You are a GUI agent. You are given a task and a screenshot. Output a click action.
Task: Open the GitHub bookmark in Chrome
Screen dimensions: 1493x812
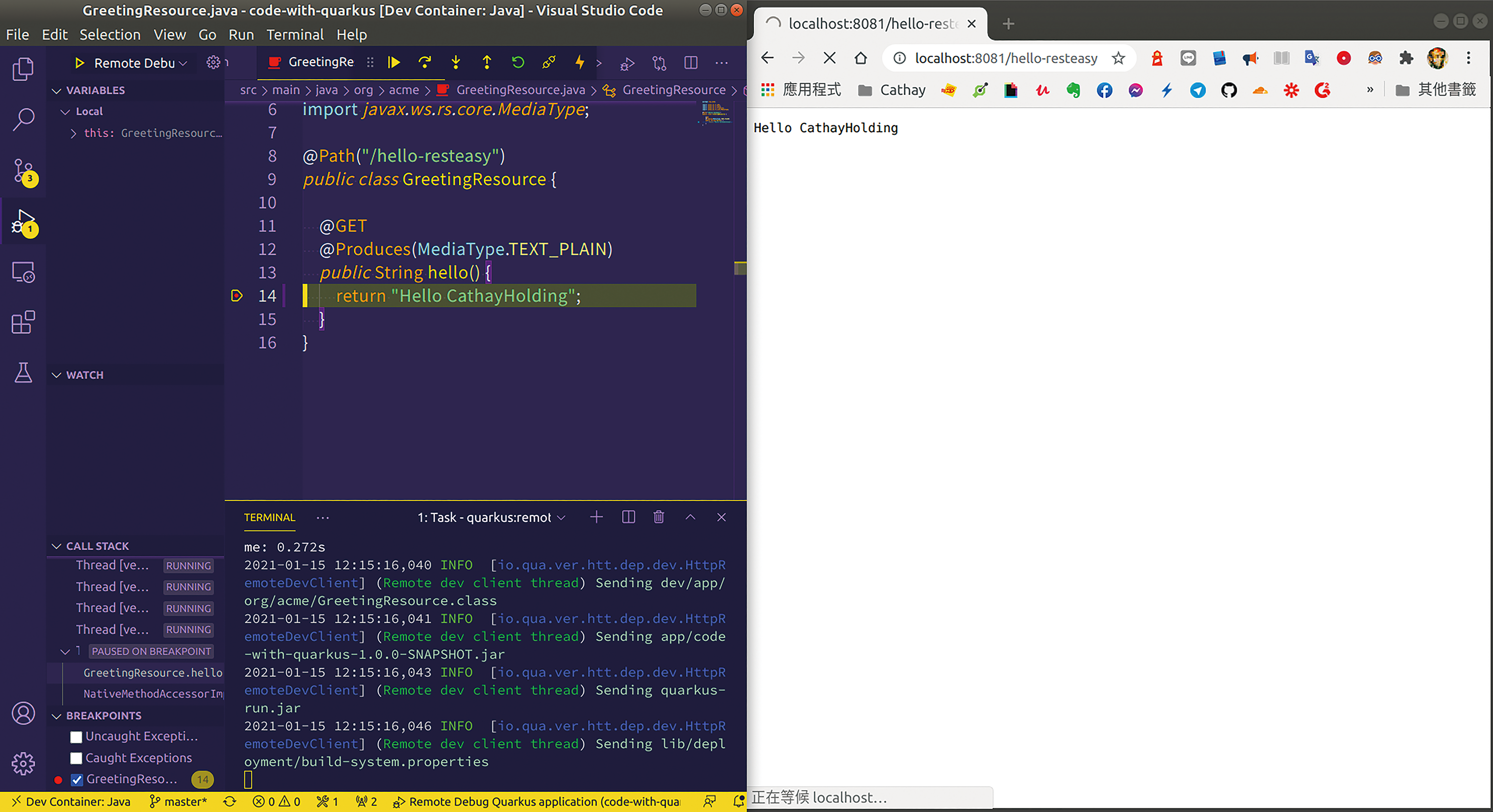[x=1229, y=91]
